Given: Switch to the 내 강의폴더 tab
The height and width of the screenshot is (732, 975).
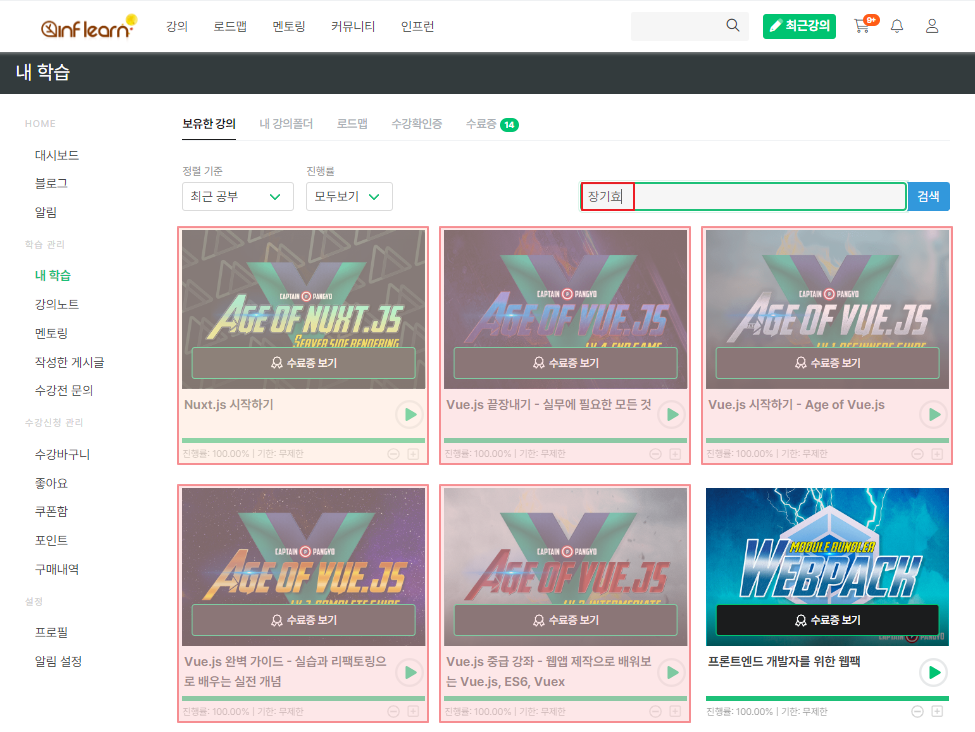Looking at the screenshot, I should tap(286, 124).
